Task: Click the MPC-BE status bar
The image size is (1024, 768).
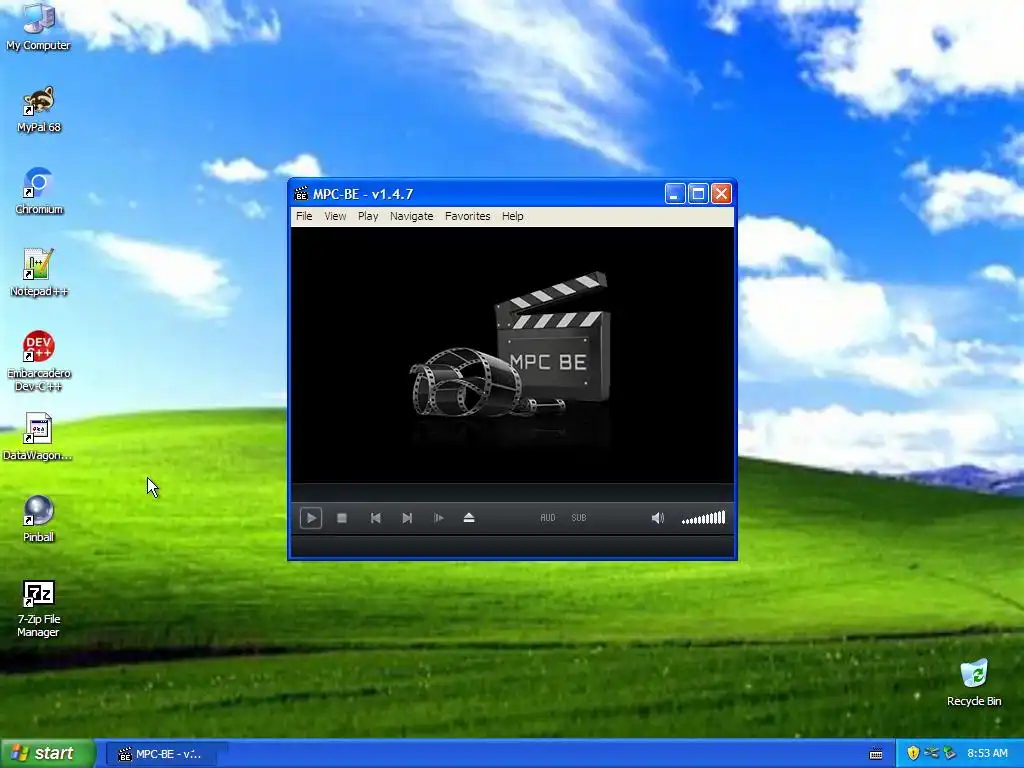Action: click(x=513, y=546)
